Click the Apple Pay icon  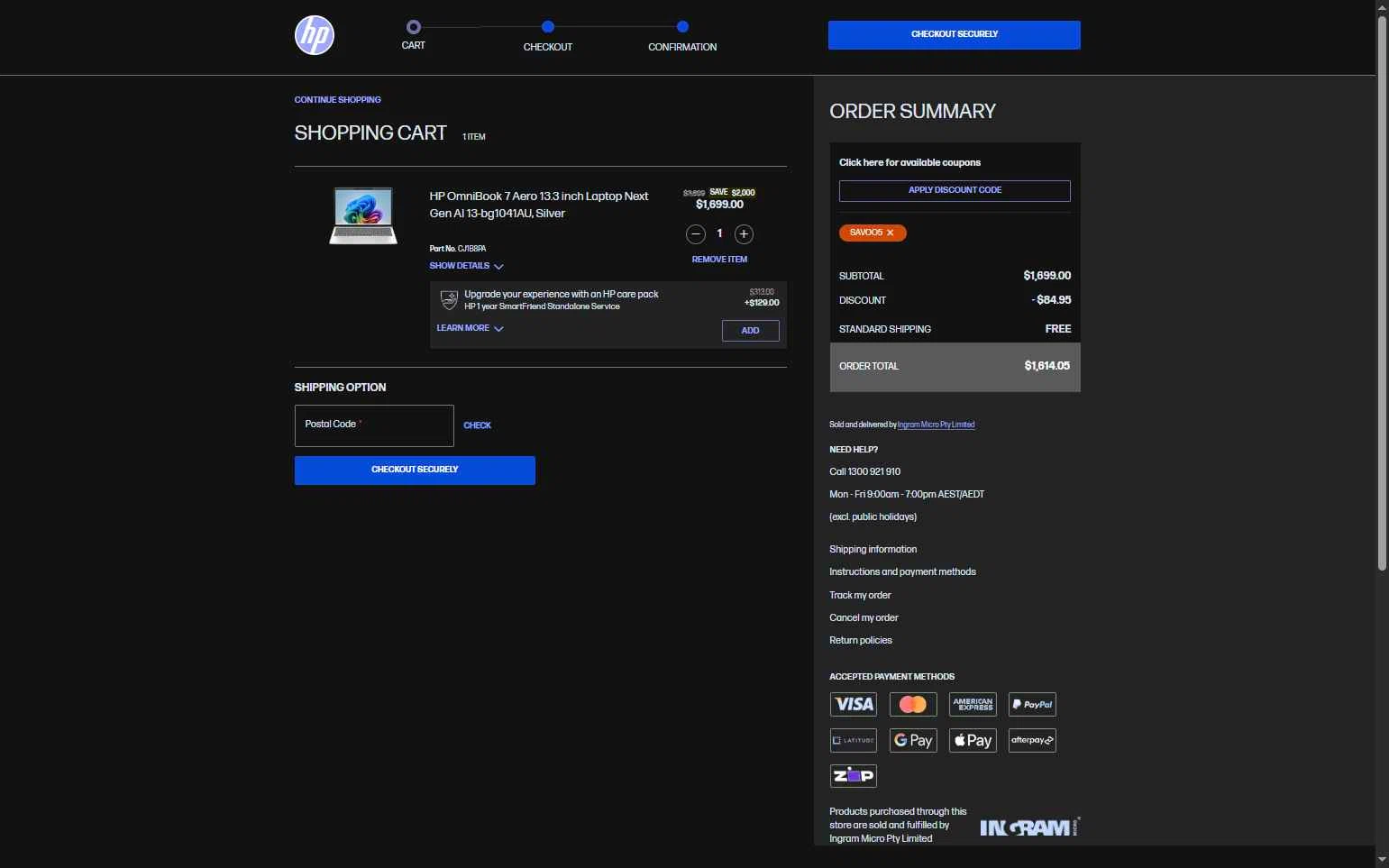[x=973, y=740]
